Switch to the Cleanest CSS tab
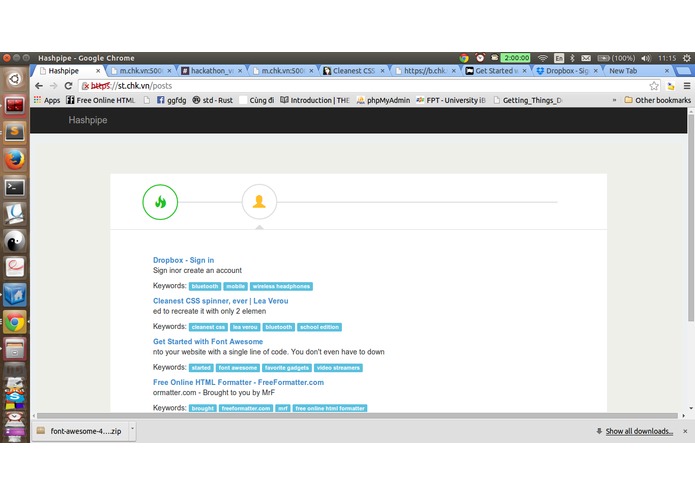 [354, 71]
